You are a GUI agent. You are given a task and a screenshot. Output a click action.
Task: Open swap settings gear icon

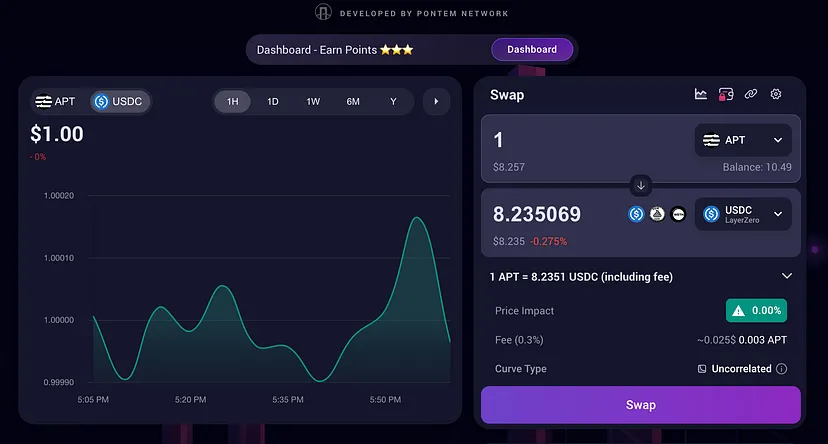click(775, 94)
